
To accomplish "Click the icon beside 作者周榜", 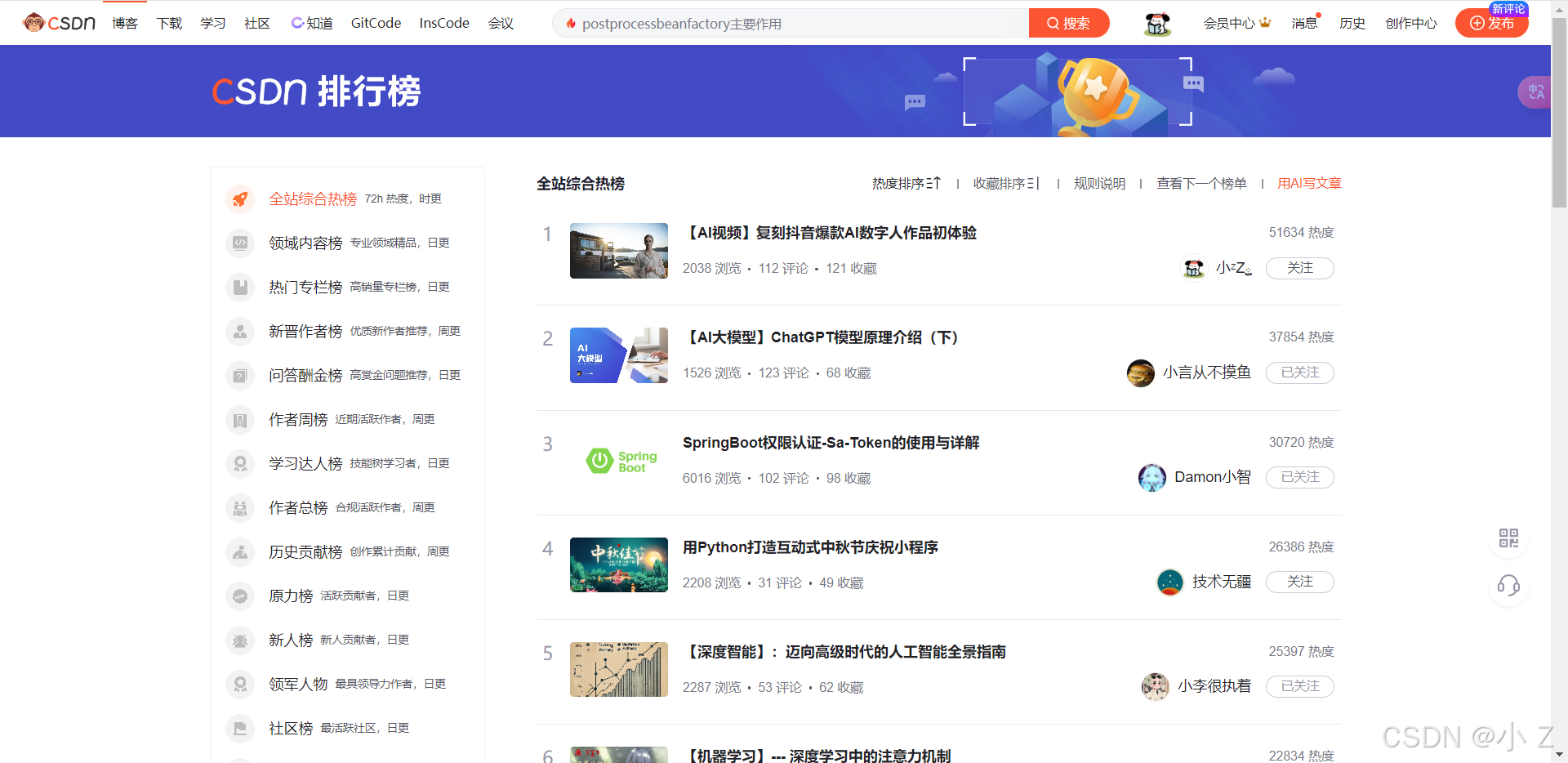I will click(240, 419).
